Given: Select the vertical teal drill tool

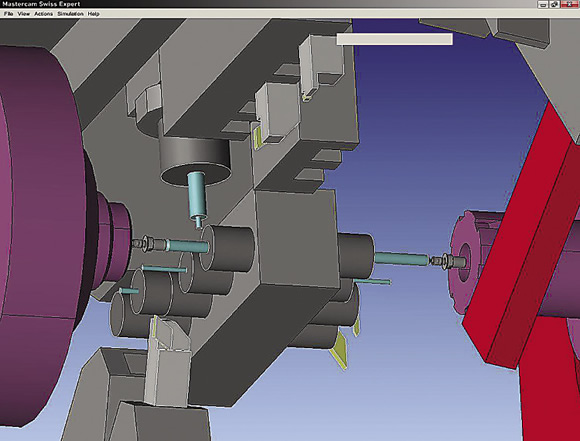Looking at the screenshot, I should point(196,198).
